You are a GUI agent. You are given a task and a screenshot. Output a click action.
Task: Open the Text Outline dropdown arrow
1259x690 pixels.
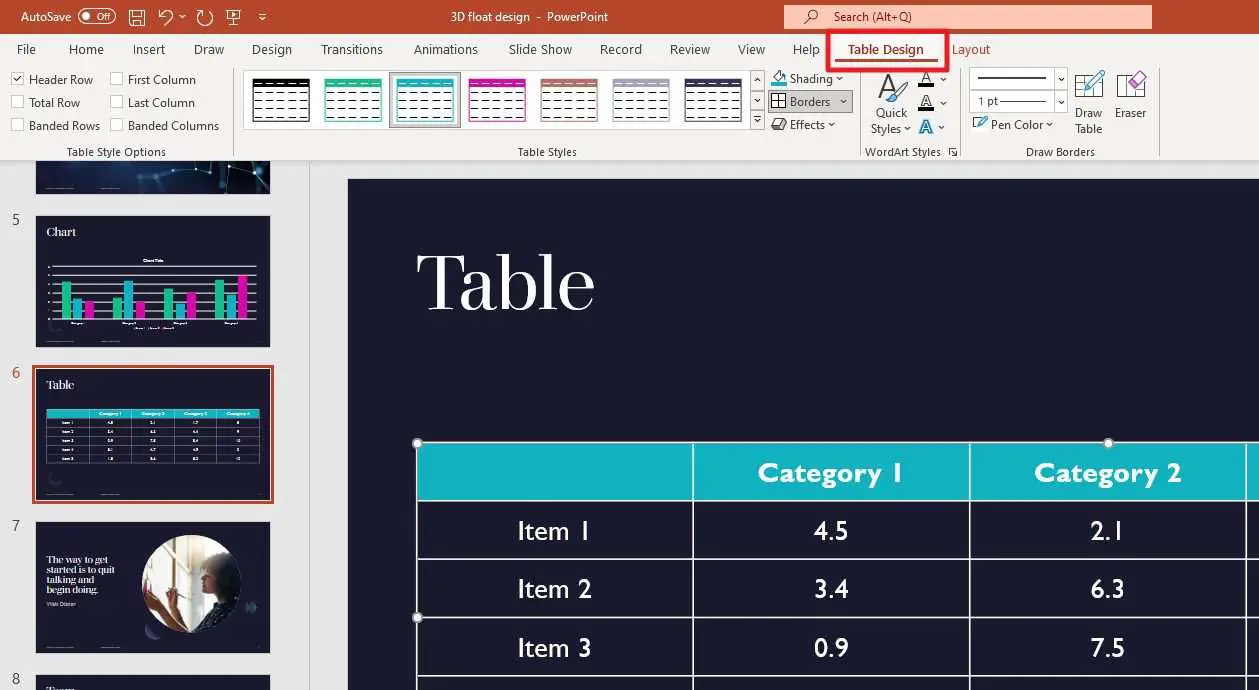click(x=944, y=102)
